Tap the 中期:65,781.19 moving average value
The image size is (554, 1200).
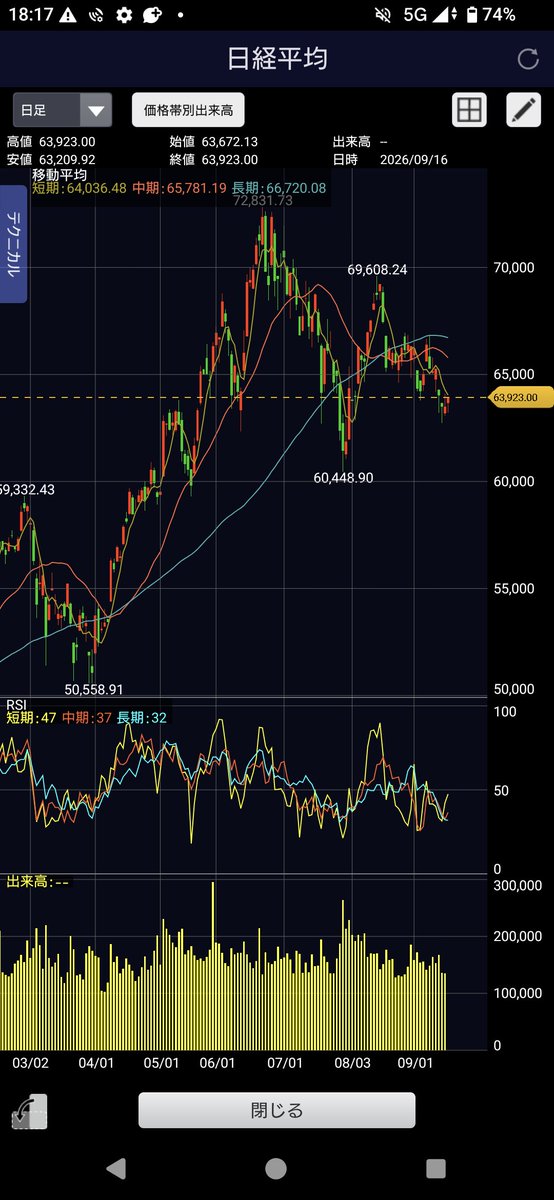[180, 188]
